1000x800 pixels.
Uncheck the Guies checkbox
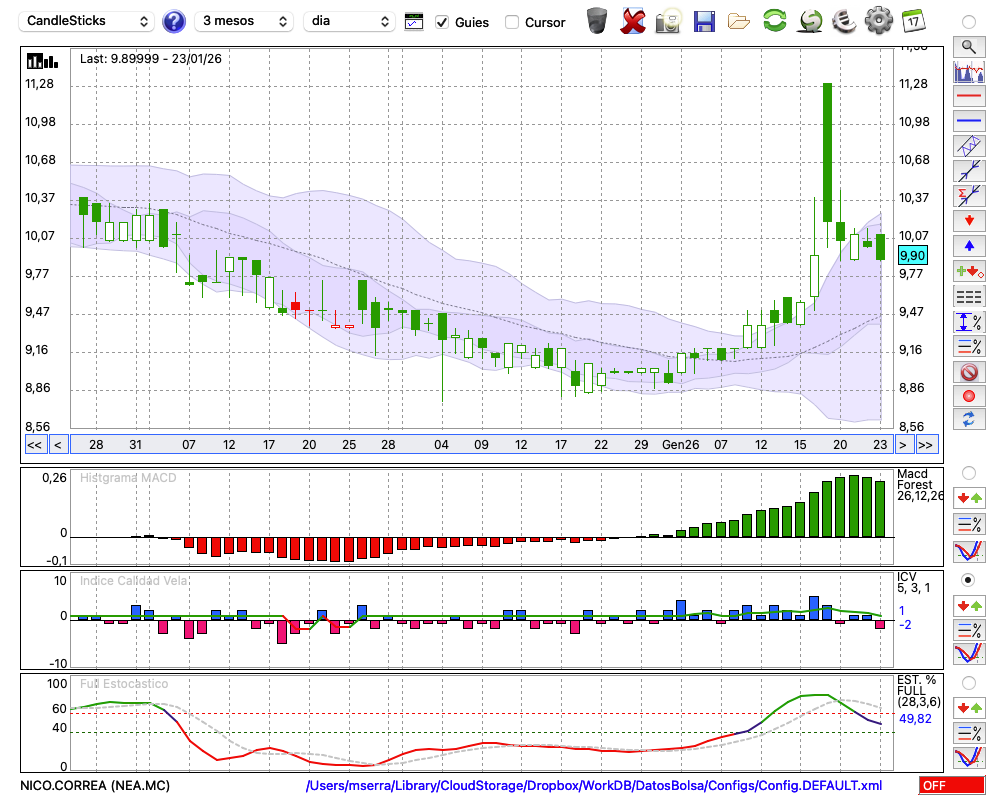(x=442, y=22)
